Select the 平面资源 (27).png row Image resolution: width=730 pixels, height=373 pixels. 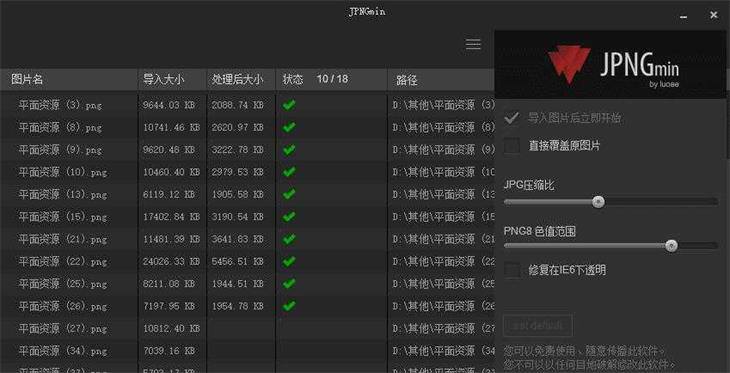(x=247, y=328)
